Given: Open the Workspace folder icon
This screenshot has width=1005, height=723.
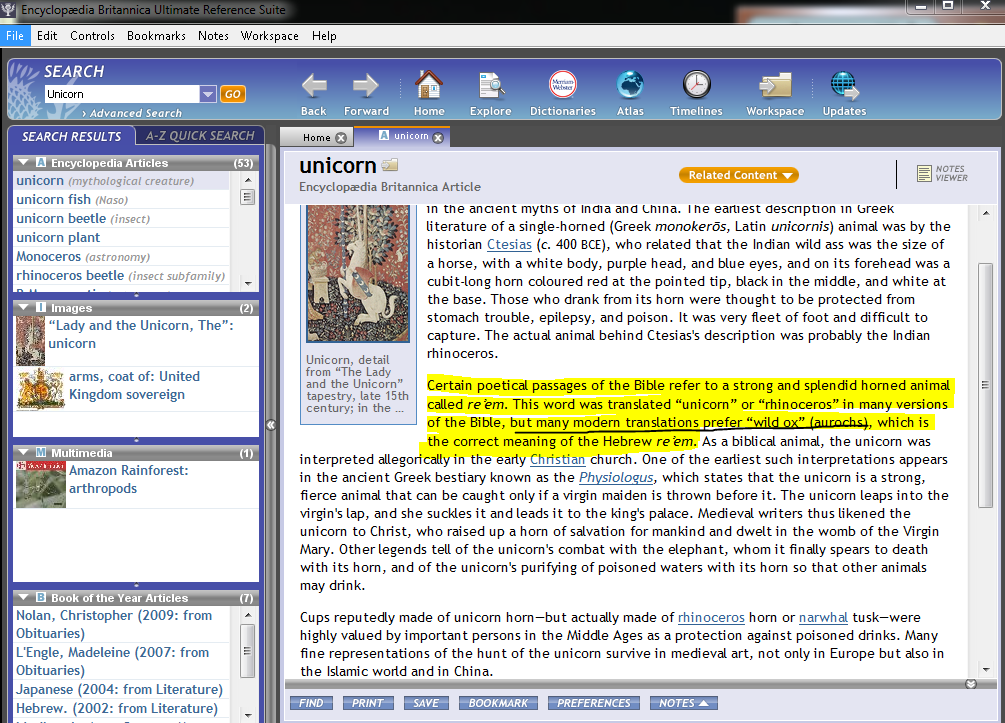Looking at the screenshot, I should tap(775, 86).
